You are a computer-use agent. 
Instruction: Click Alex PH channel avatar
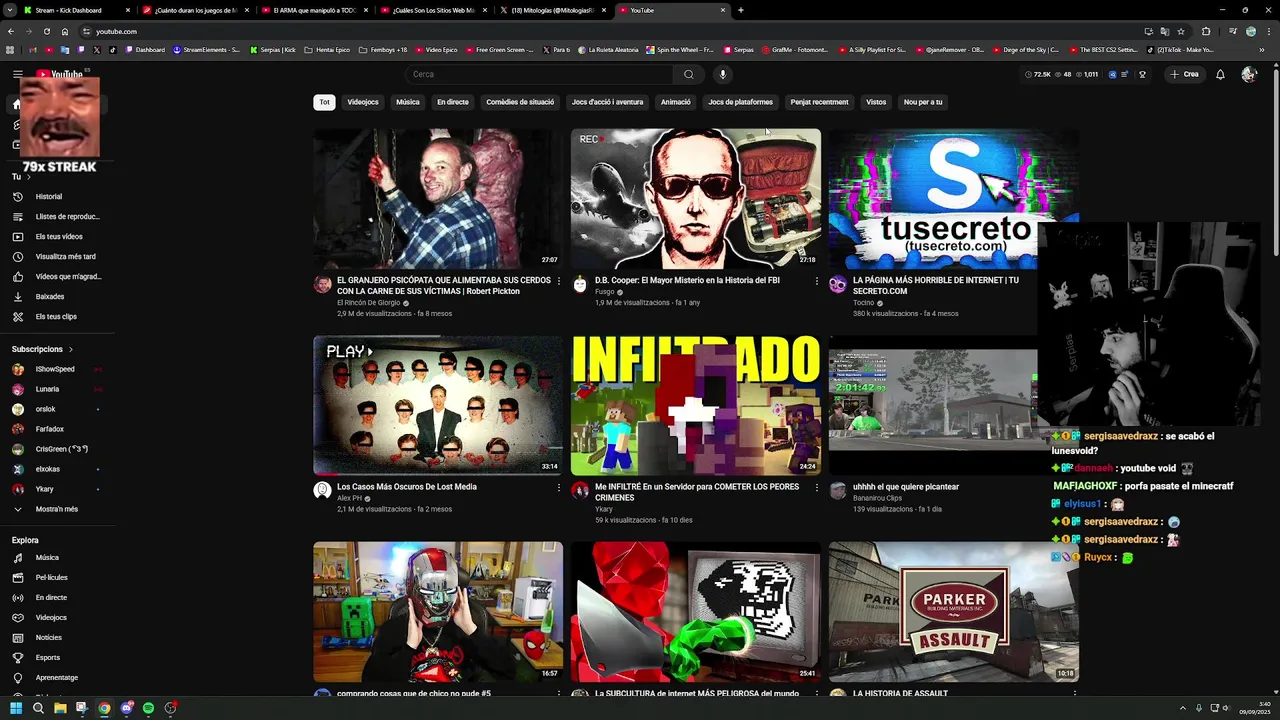(322, 490)
